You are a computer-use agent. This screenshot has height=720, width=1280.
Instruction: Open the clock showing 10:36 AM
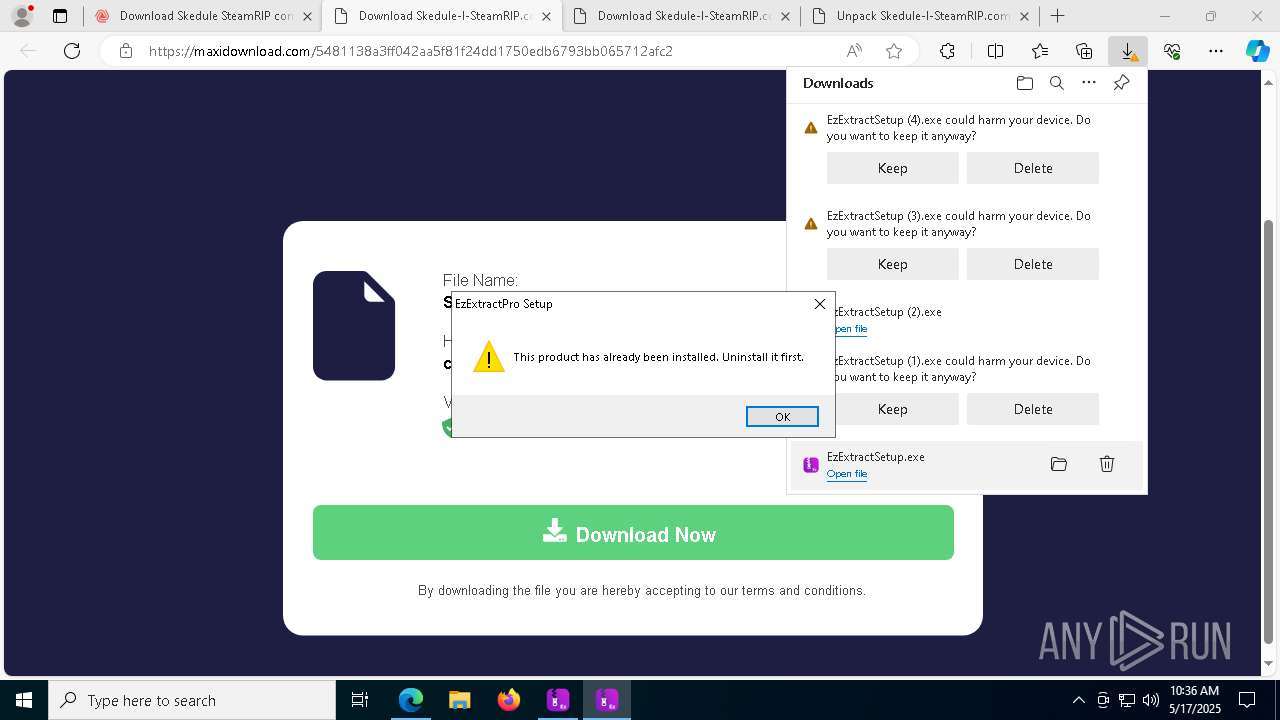pos(1195,700)
